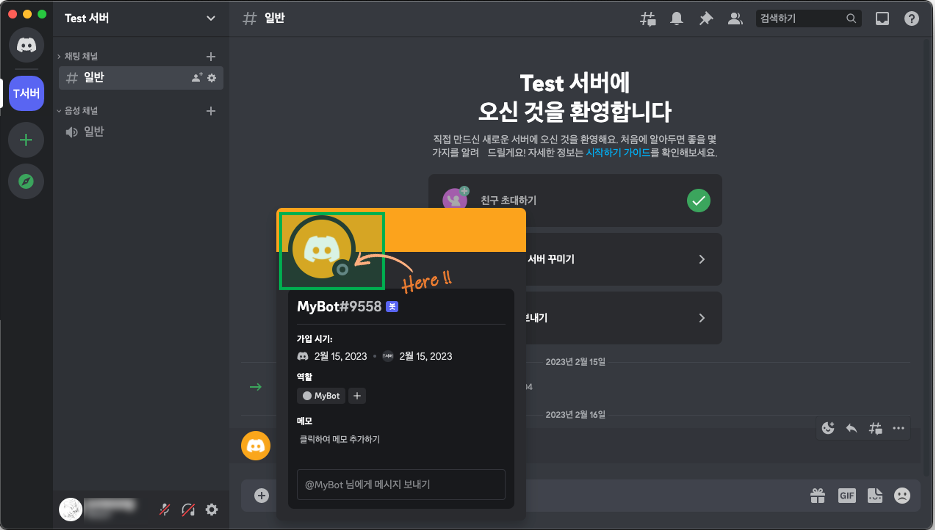Open the threads icon in the header
Screen dimensions: 935x530
[648, 18]
